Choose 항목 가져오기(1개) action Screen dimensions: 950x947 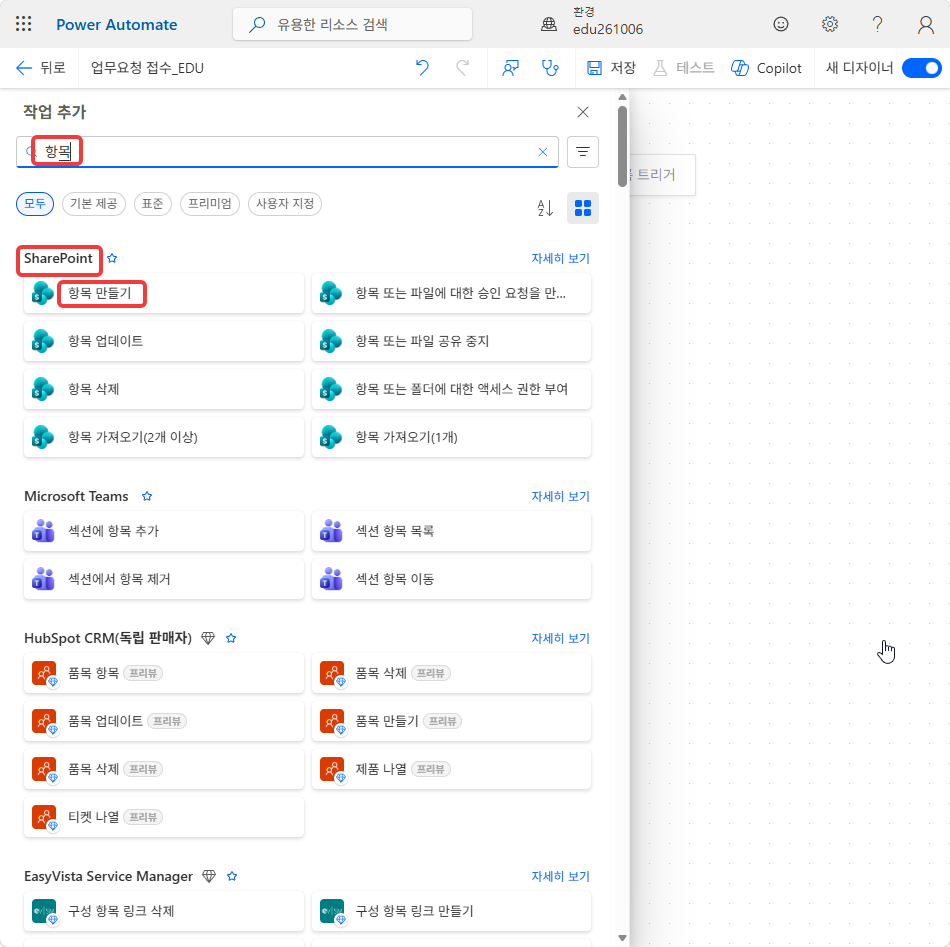451,437
